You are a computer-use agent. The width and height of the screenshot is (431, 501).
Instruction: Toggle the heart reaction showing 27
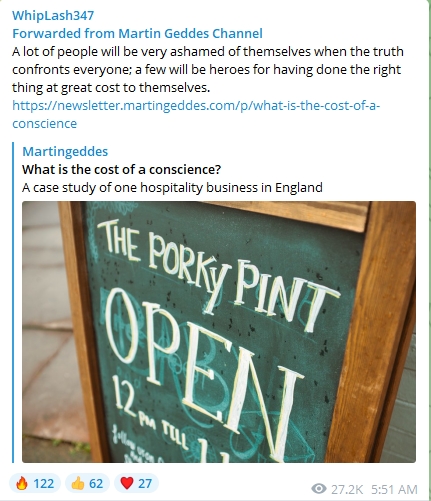[x=136, y=483]
